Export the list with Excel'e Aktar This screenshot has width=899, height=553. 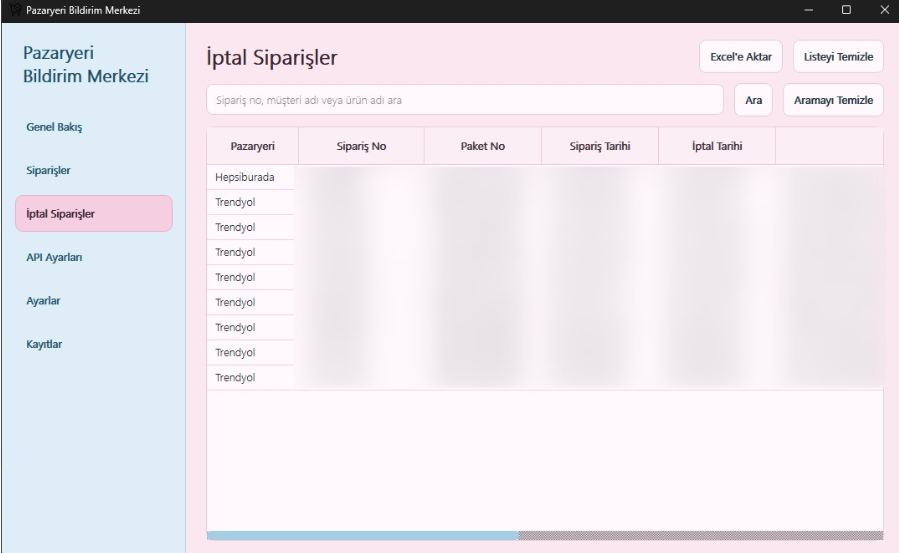(741, 57)
